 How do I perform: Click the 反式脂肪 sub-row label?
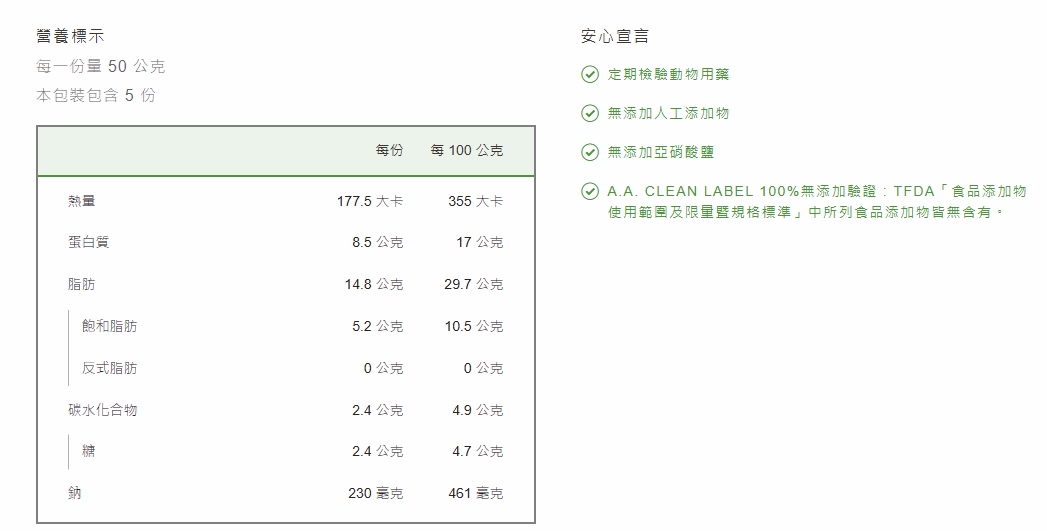110,368
